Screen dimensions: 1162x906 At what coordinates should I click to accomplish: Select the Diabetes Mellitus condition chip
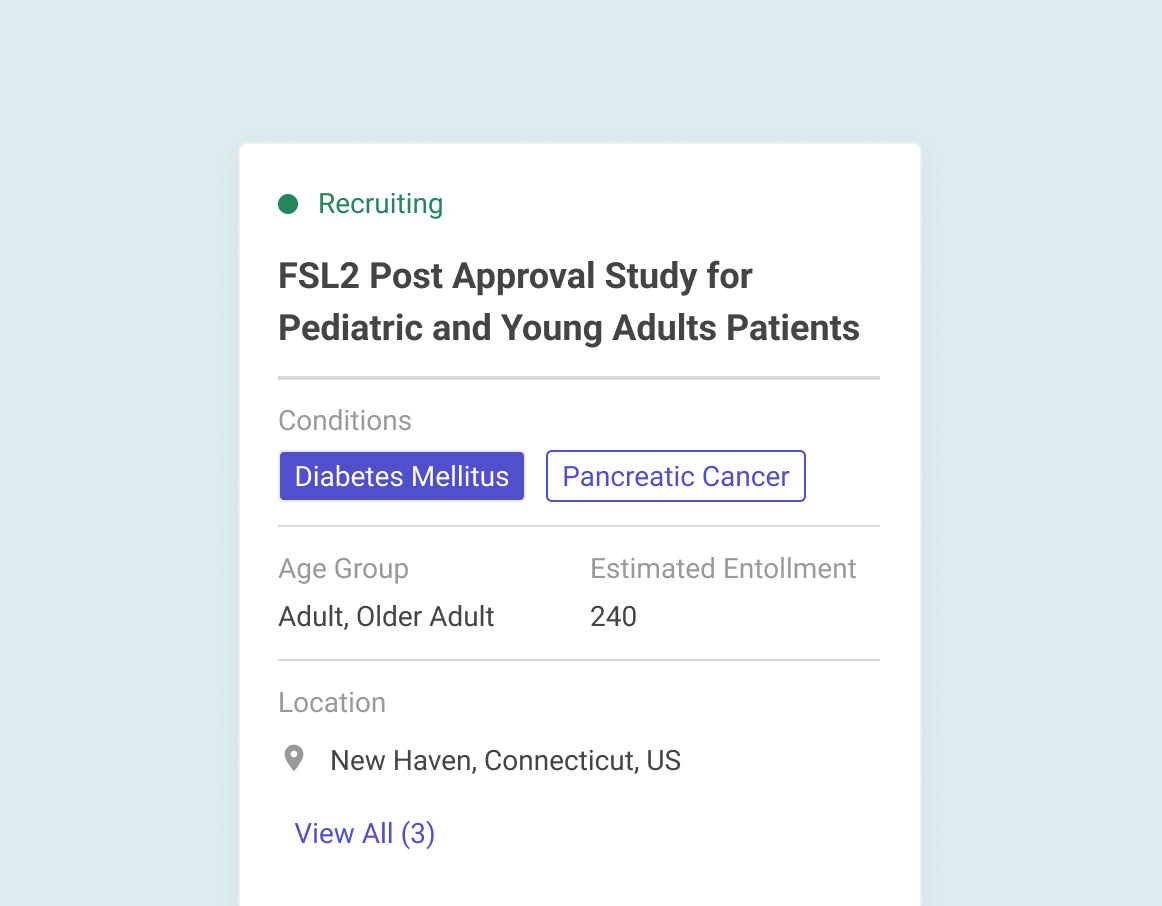pyautogui.click(x=402, y=476)
